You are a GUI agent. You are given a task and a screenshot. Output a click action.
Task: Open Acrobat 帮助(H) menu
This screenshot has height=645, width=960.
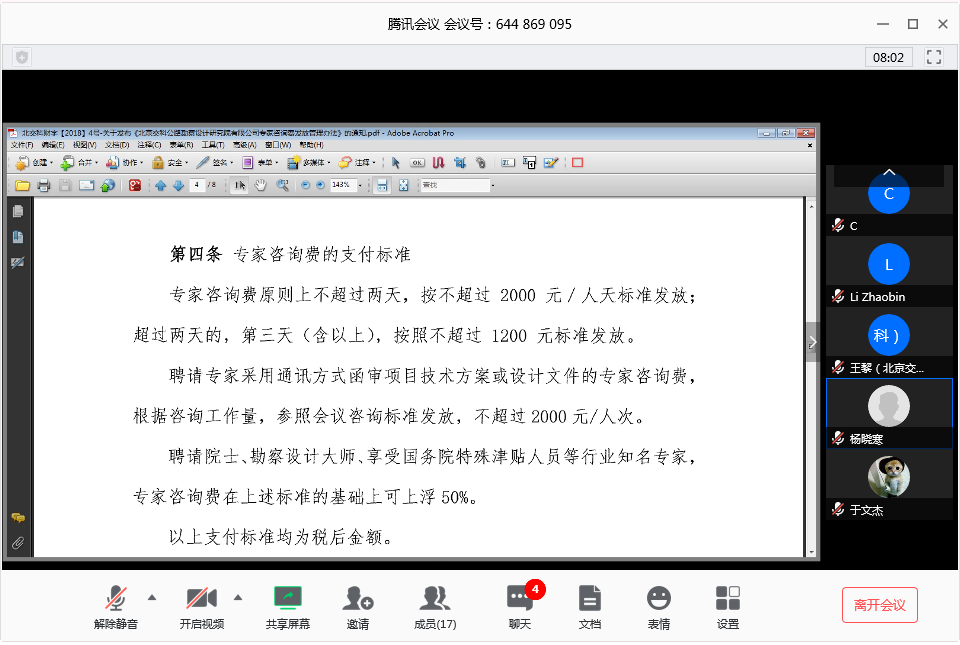pos(312,145)
